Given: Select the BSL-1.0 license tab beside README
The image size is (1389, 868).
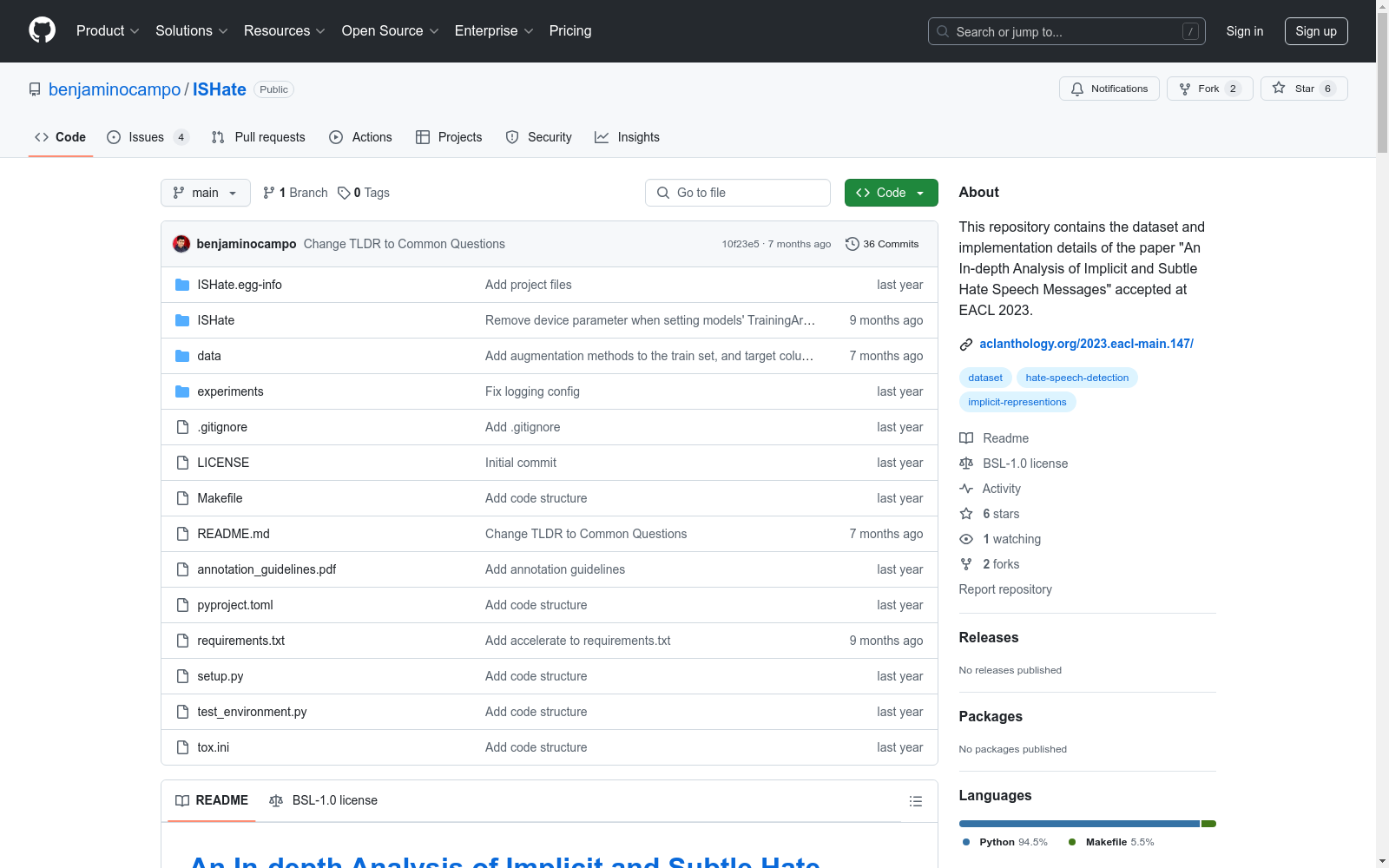Looking at the screenshot, I should click(x=324, y=800).
